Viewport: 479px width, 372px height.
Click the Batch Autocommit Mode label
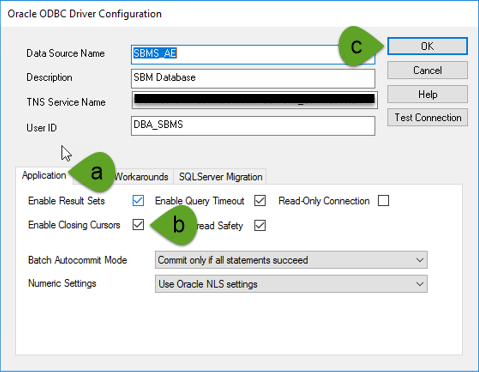[78, 260]
